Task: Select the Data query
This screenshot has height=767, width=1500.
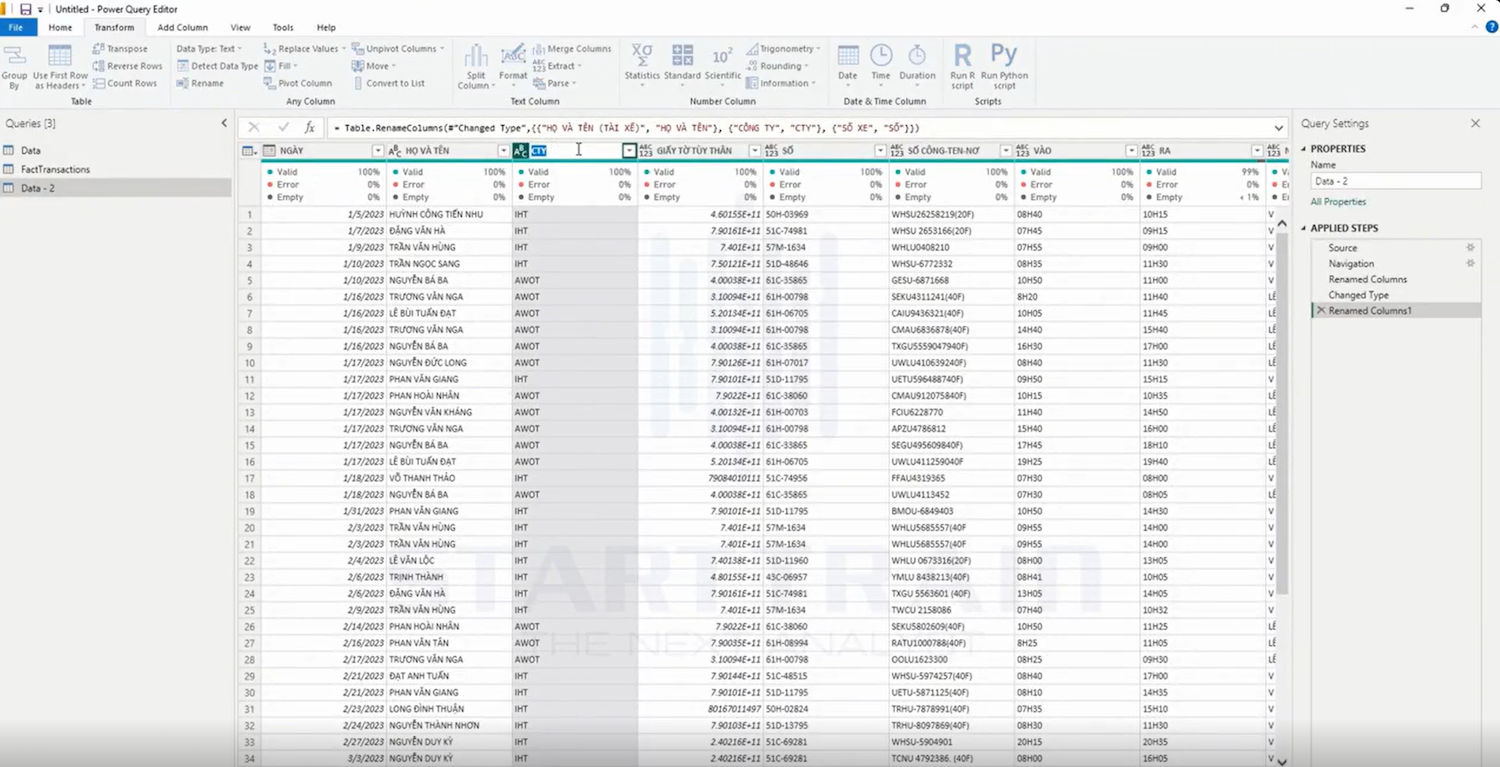Action: tap(31, 151)
